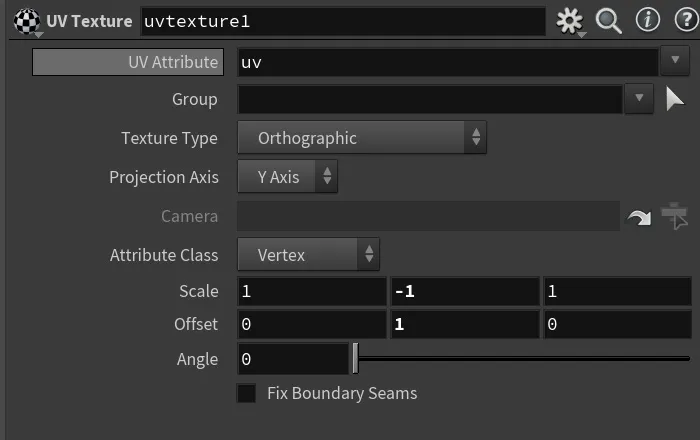Expand the Group field dropdown arrow
Image resolution: width=700 pixels, height=440 pixels.
(x=639, y=99)
